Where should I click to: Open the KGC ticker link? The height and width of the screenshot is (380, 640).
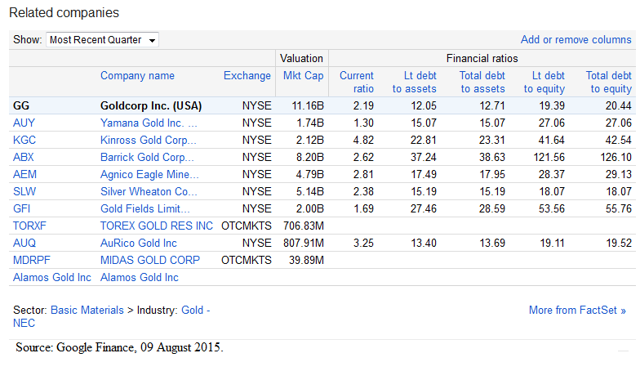click(24, 140)
